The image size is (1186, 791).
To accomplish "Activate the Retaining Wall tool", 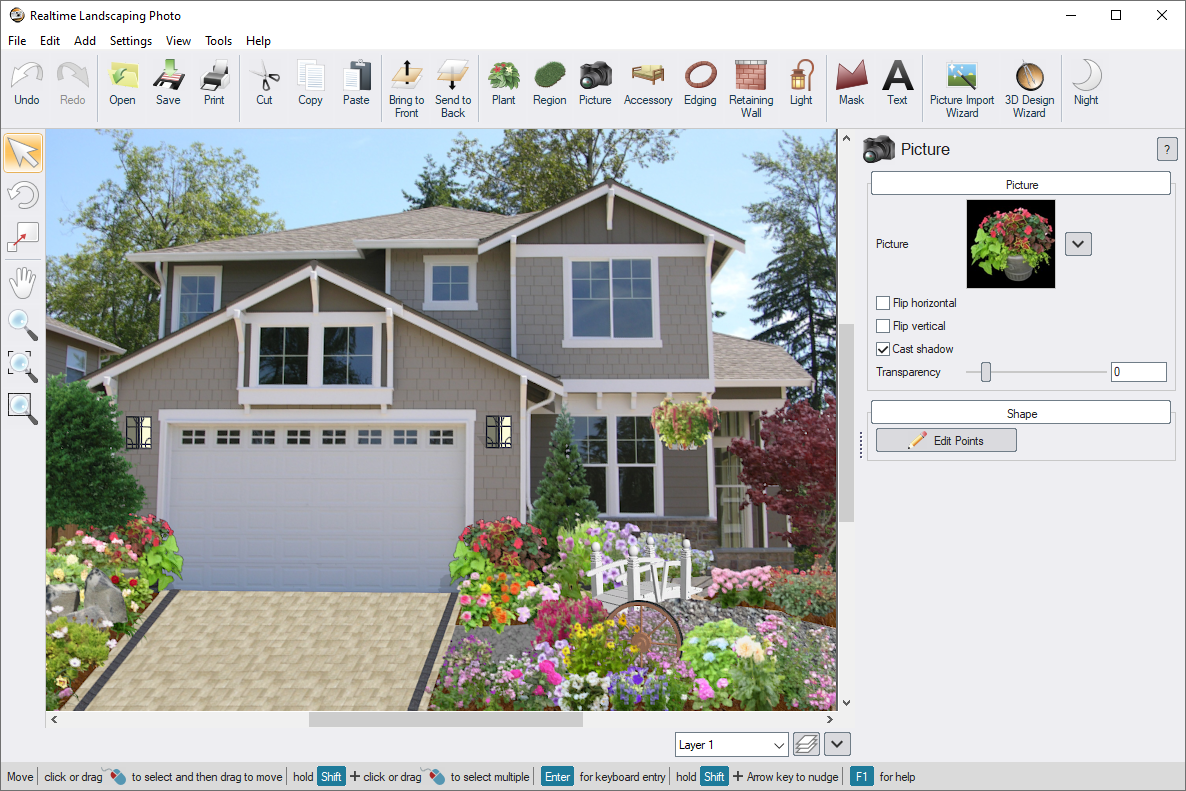I will point(750,85).
